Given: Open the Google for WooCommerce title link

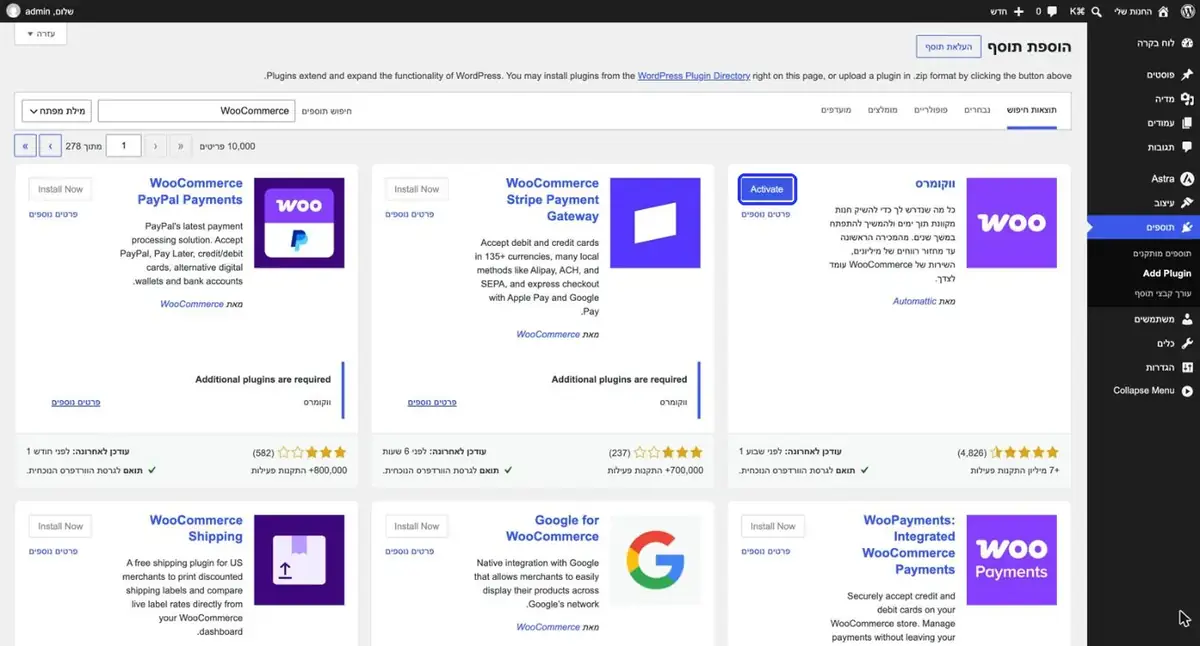Looking at the screenshot, I should [x=552, y=528].
